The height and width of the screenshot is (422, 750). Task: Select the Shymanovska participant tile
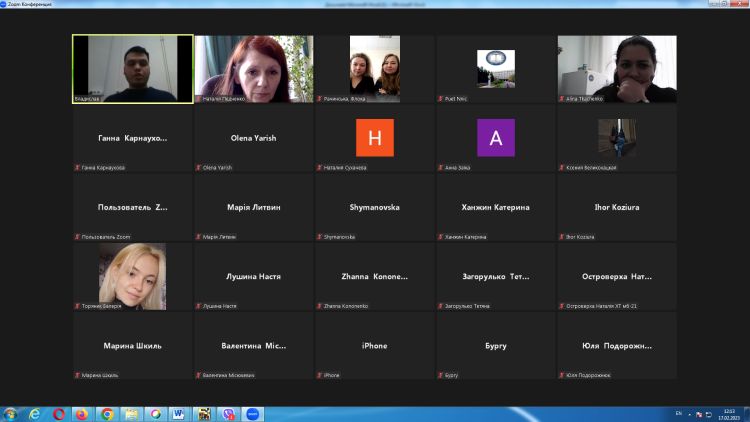[375, 207]
